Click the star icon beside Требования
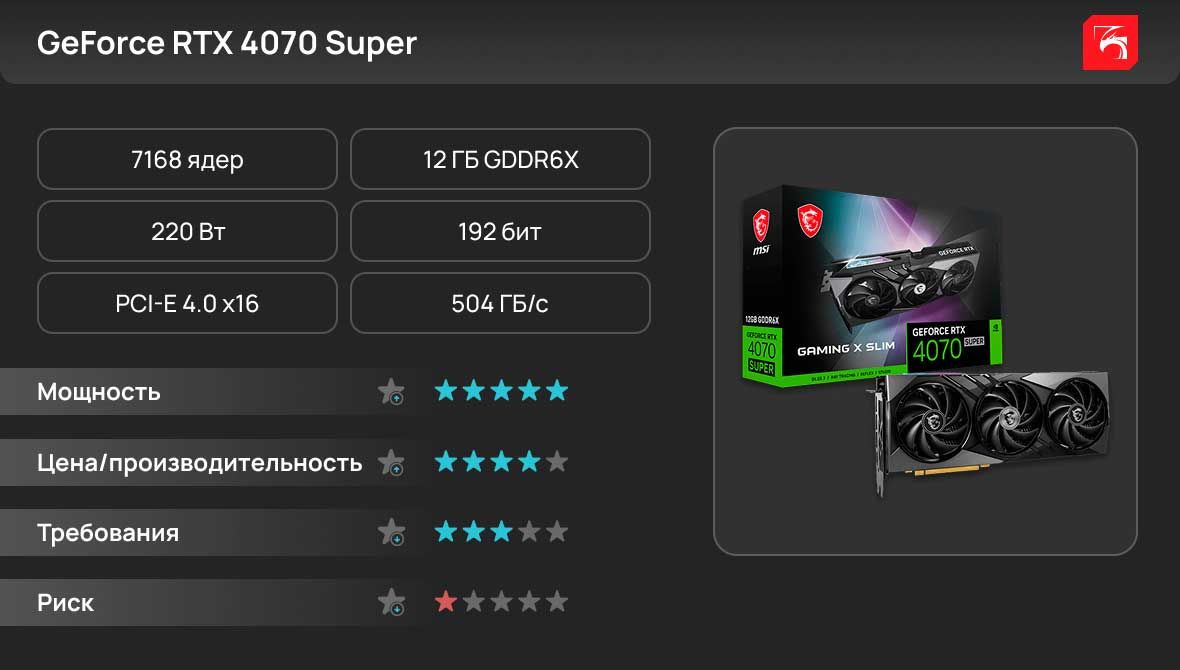 [391, 532]
